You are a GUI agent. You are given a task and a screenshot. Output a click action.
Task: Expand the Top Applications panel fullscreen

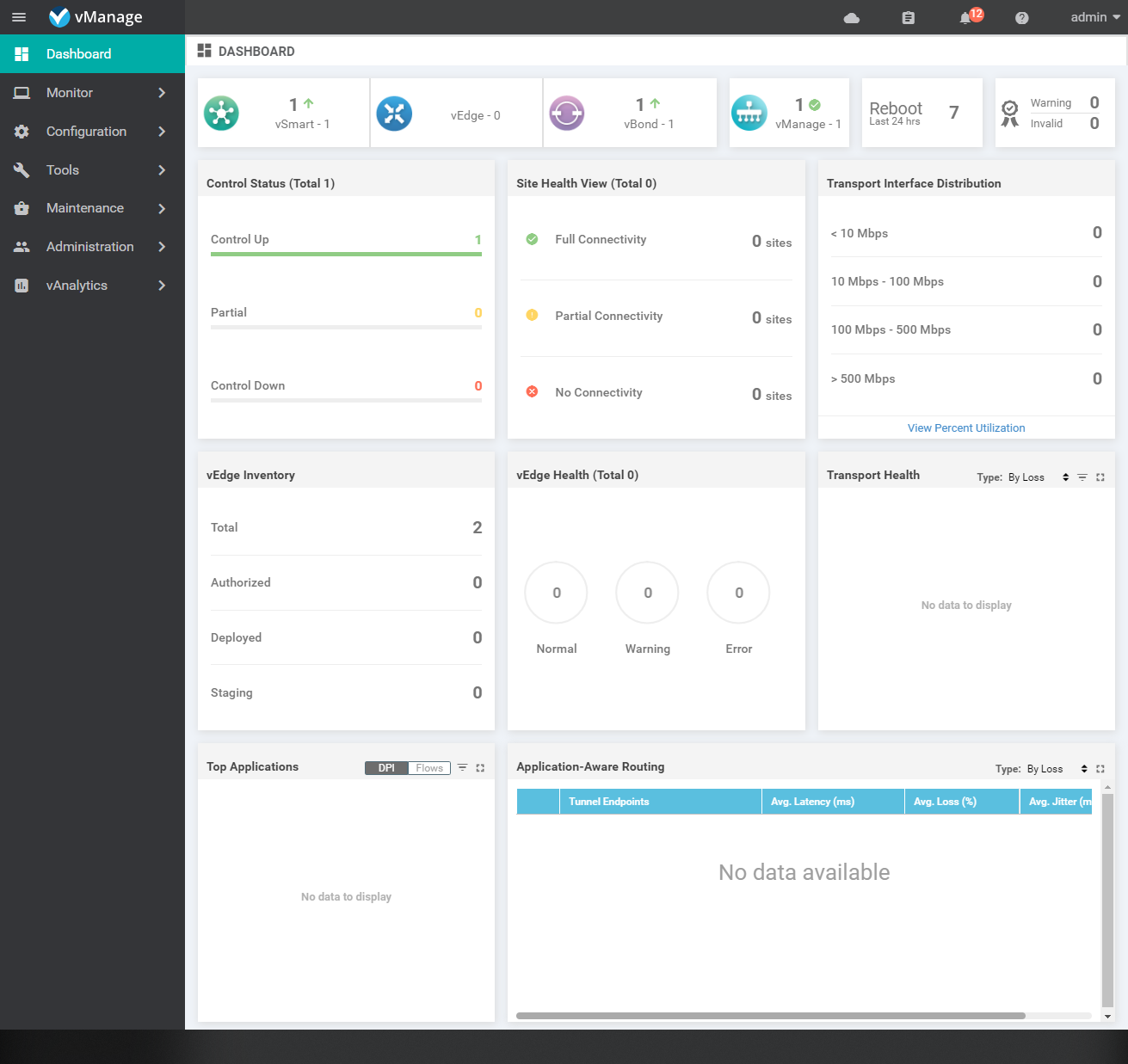point(480,768)
